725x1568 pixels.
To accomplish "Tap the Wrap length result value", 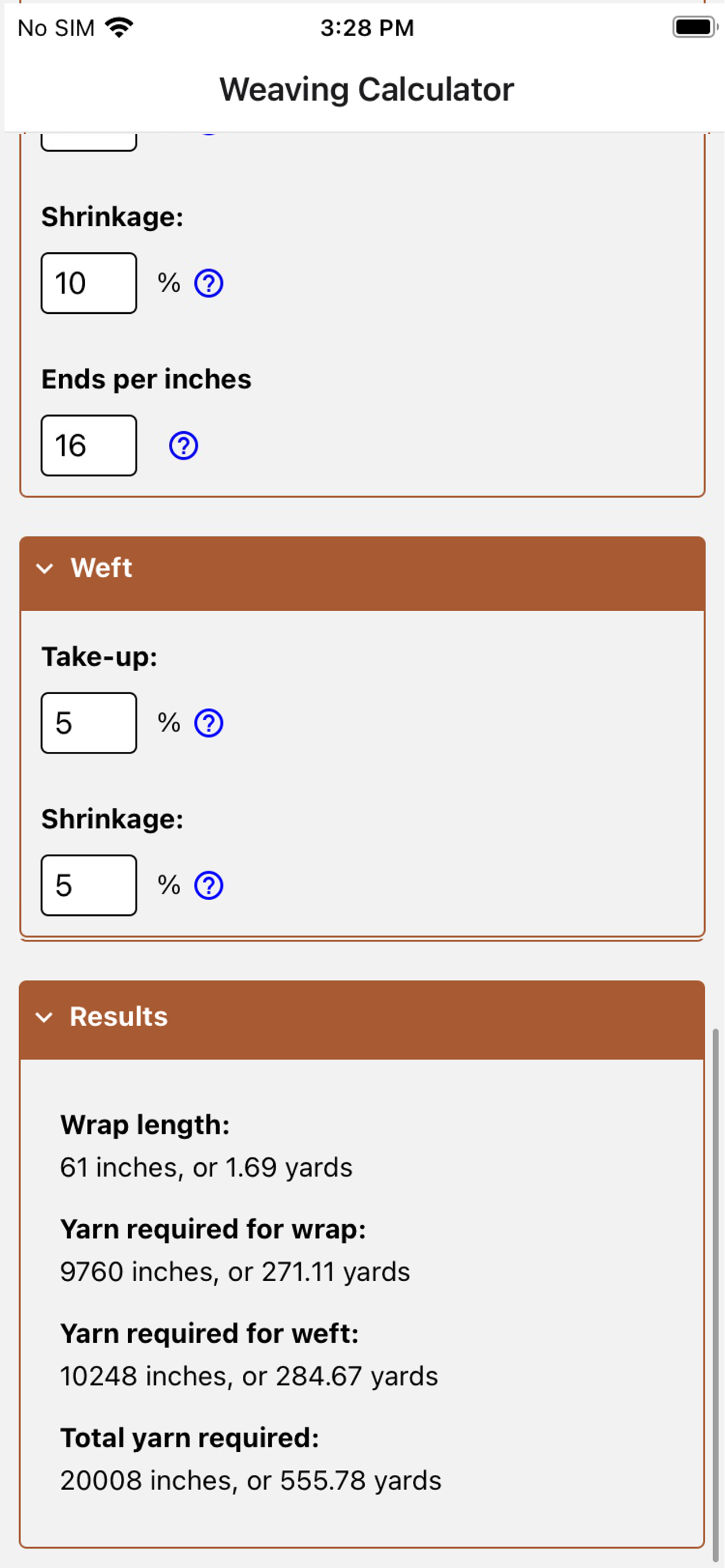I will pos(206,1168).
